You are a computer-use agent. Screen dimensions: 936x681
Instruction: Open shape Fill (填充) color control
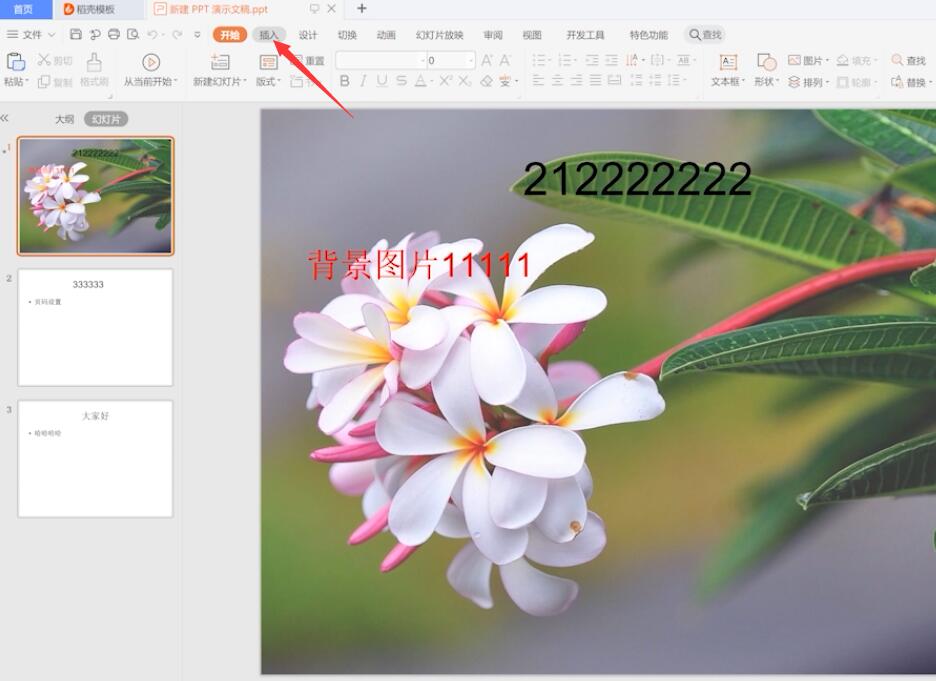tap(857, 60)
